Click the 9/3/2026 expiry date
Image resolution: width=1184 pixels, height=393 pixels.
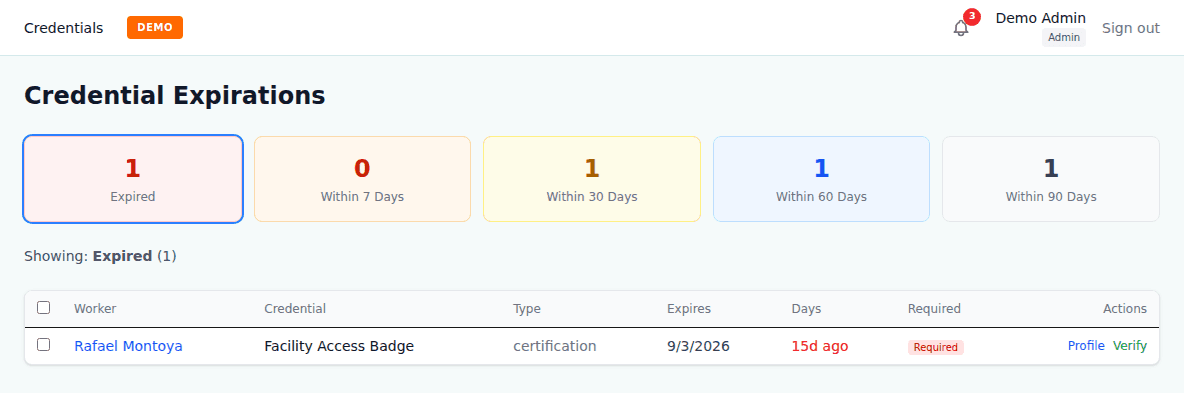click(x=698, y=346)
